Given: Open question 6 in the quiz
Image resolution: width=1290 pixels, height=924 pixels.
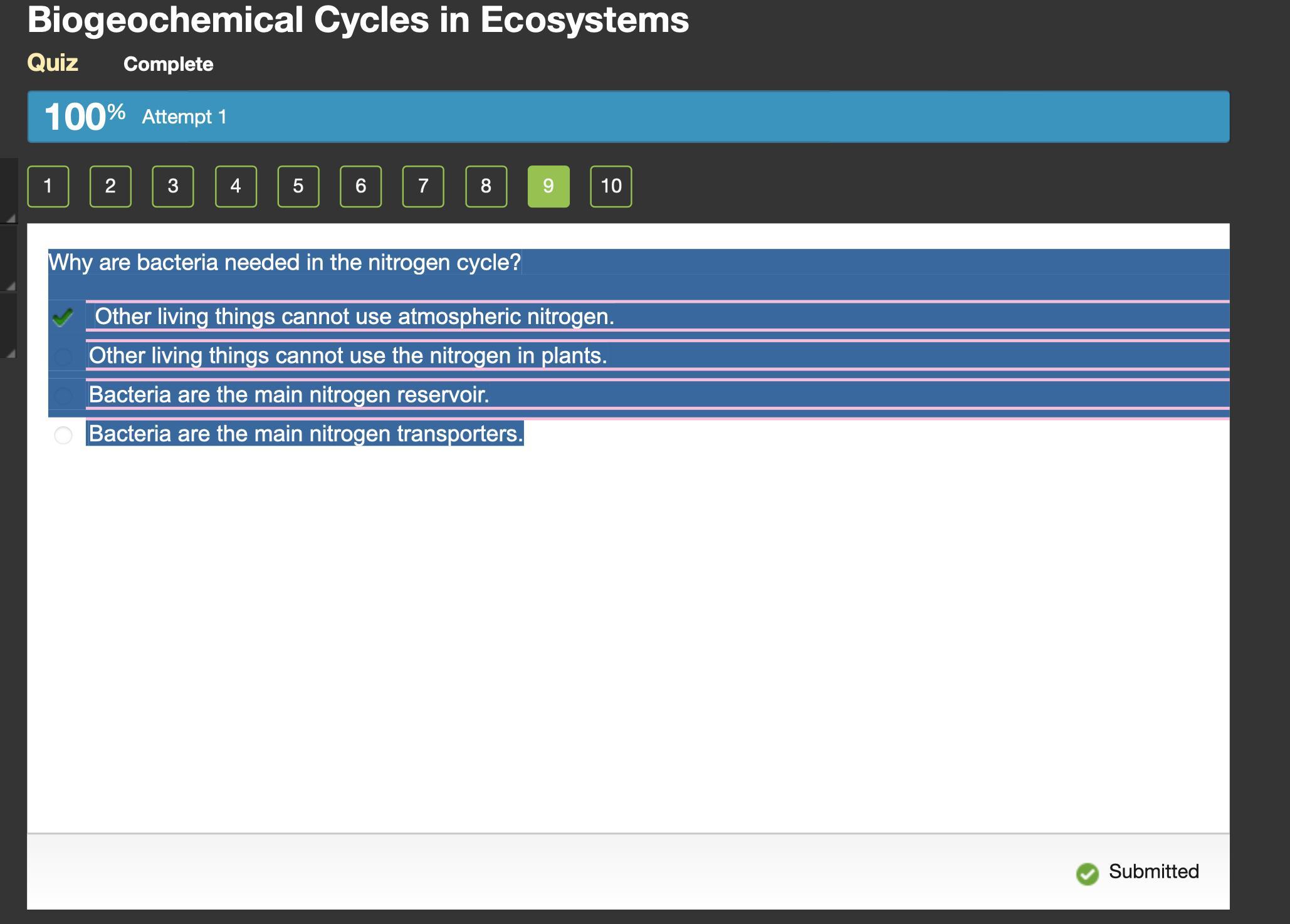Looking at the screenshot, I should [x=360, y=186].
